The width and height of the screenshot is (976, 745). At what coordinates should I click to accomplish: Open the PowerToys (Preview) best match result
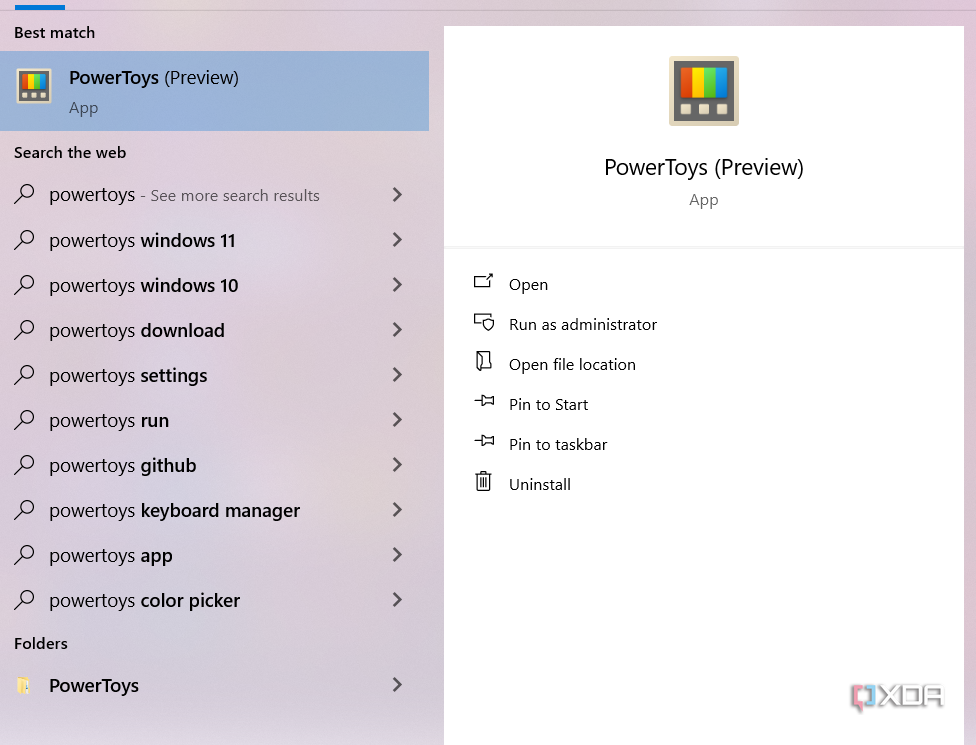pyautogui.click(x=214, y=91)
